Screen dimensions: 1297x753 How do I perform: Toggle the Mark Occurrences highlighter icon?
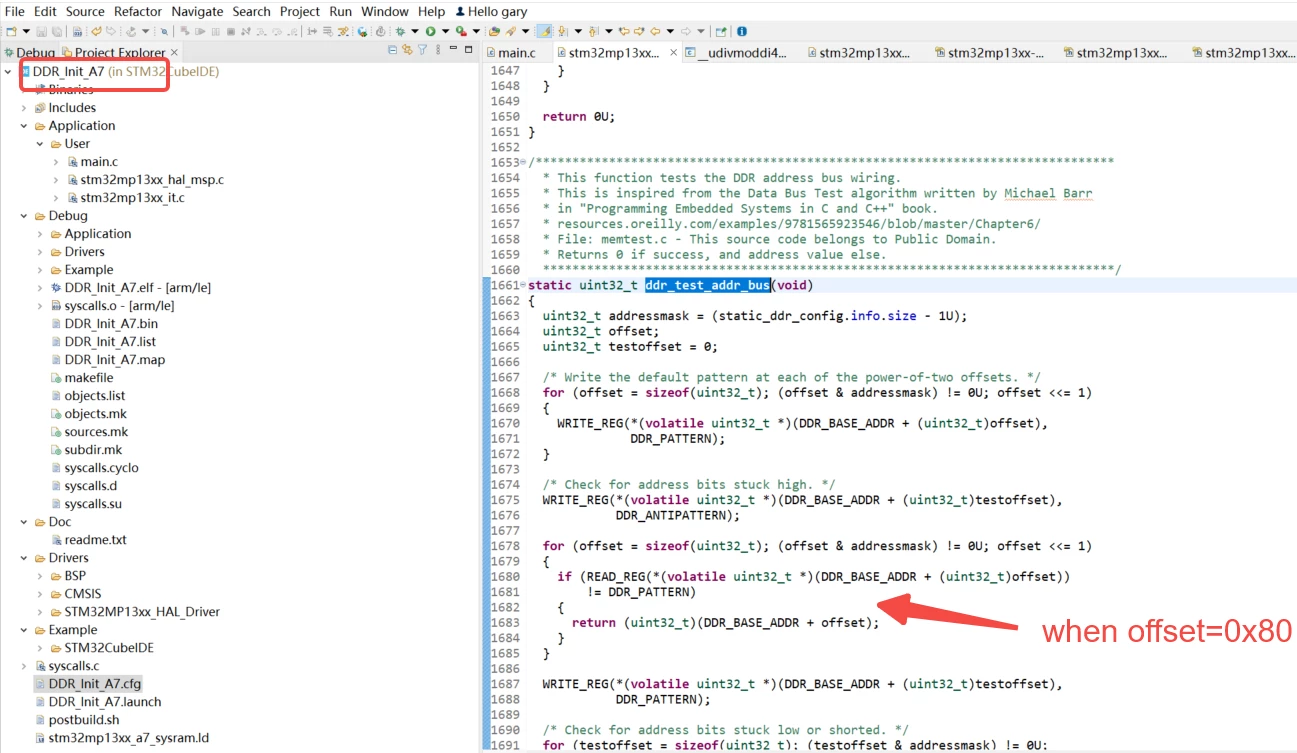[x=545, y=31]
